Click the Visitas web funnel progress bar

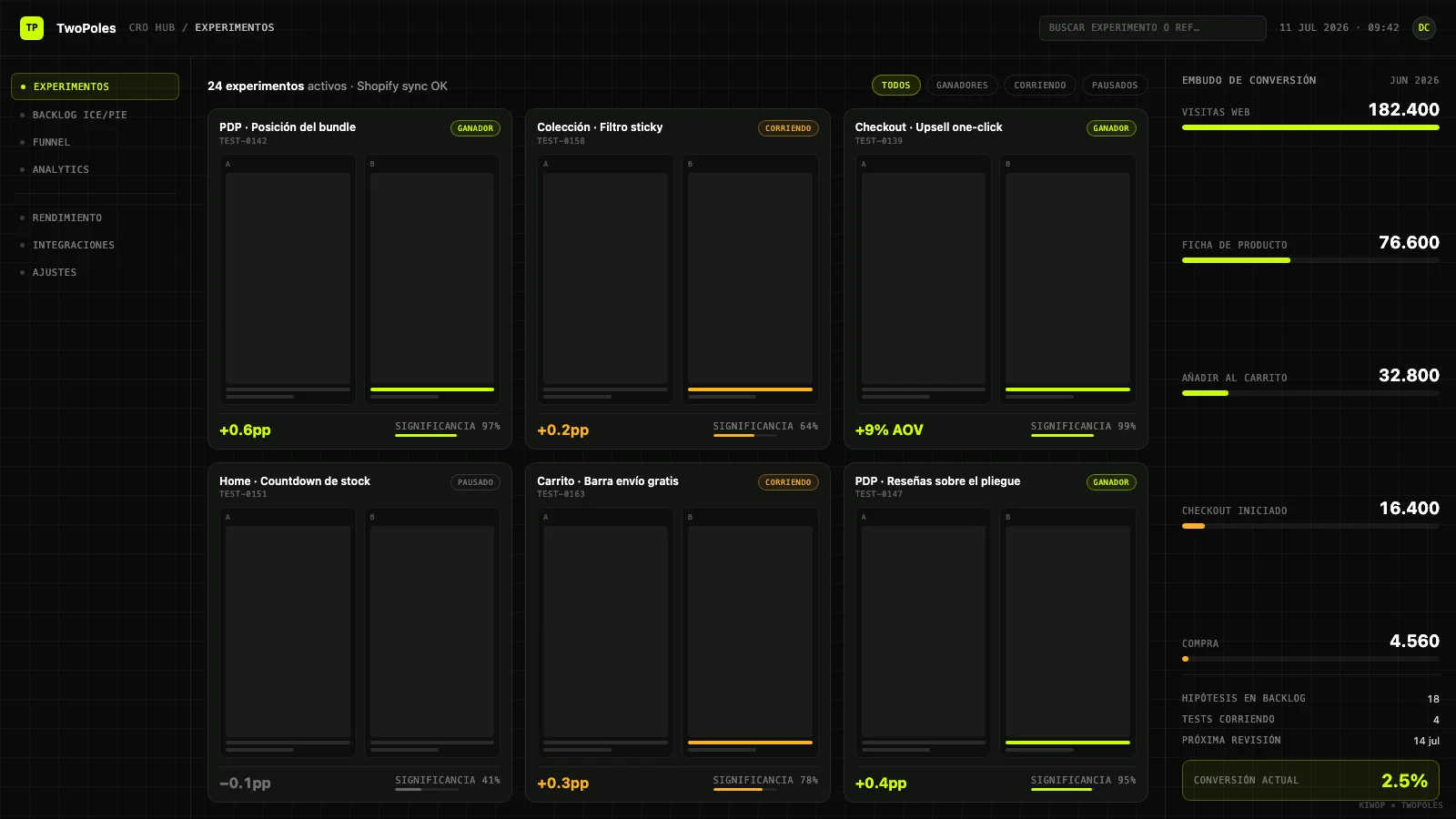point(1310,127)
